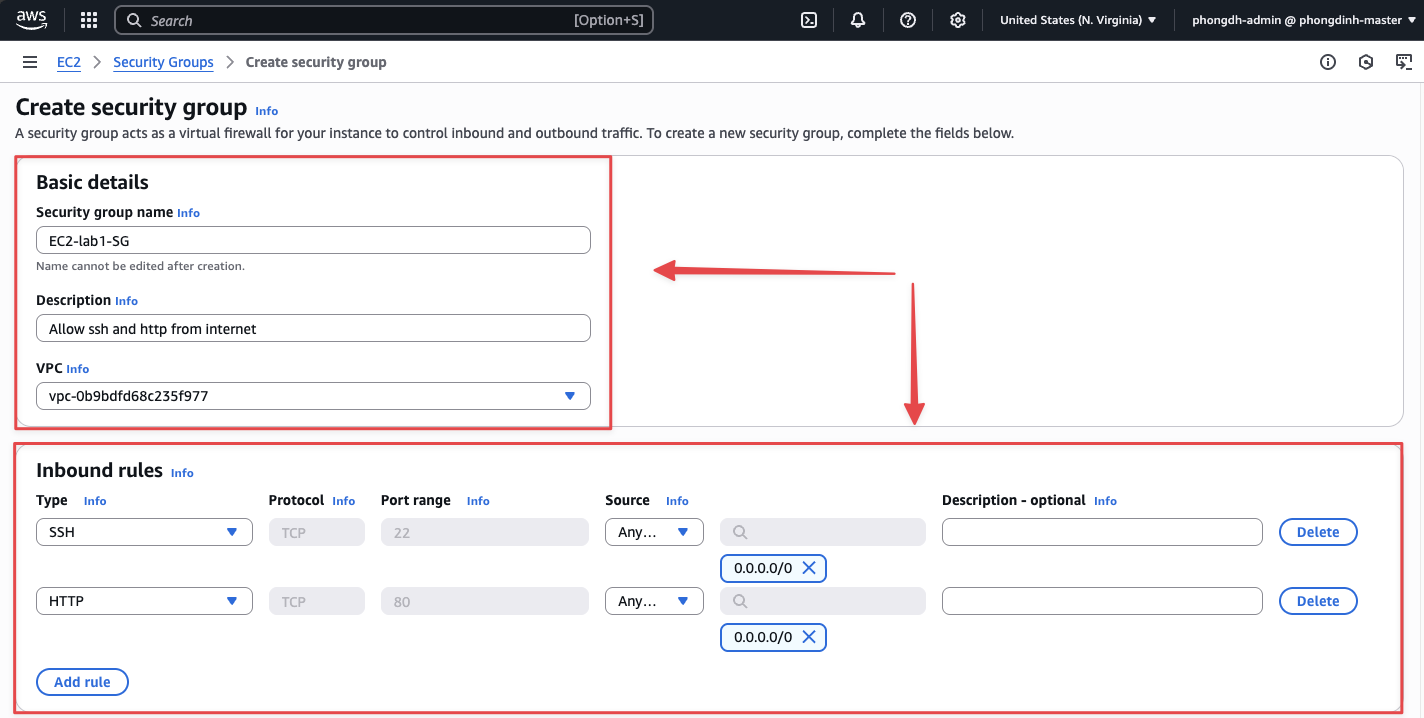The image size is (1424, 718).
Task: Click source search field for SSH rule
Action: point(823,532)
